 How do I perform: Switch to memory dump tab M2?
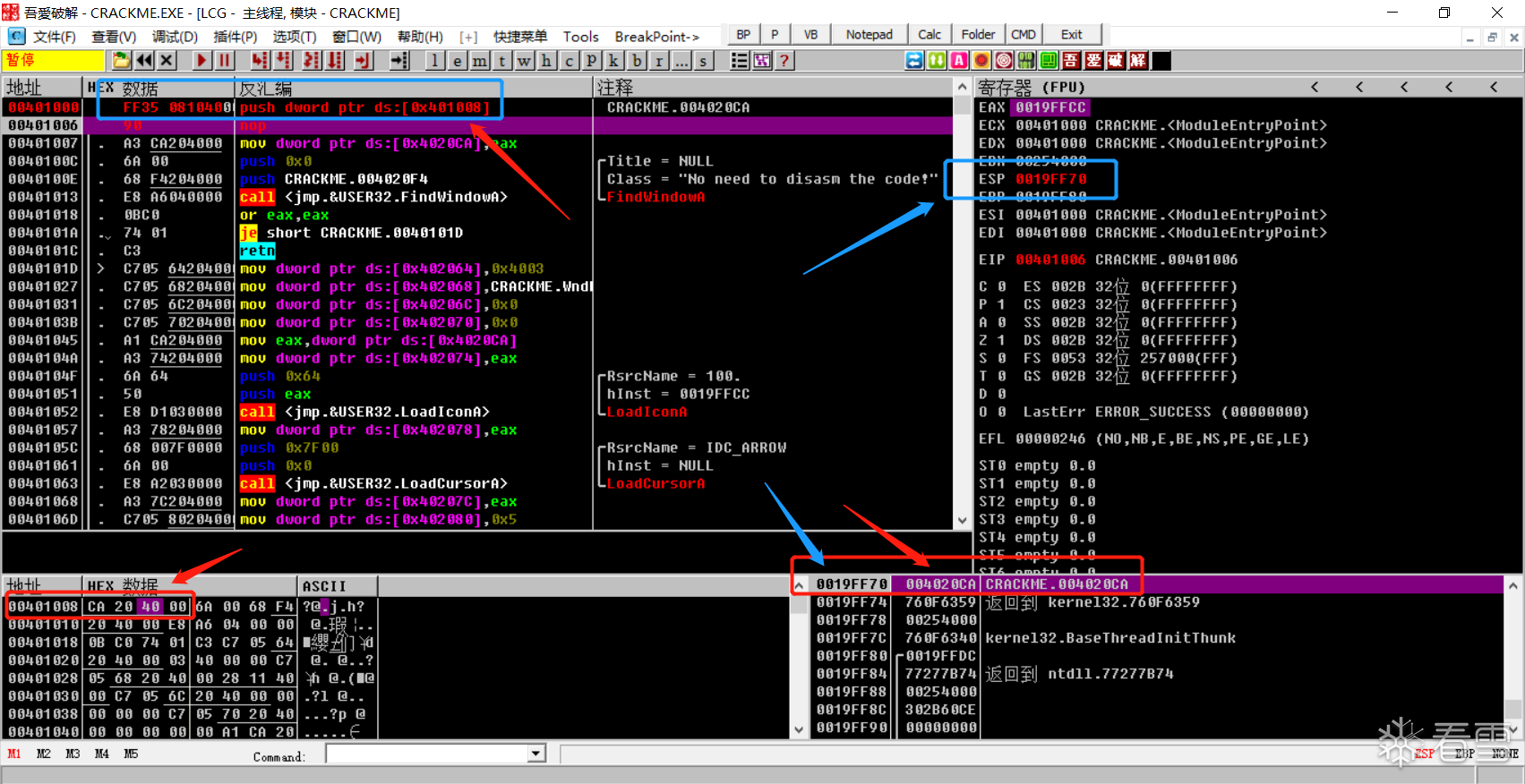click(43, 754)
